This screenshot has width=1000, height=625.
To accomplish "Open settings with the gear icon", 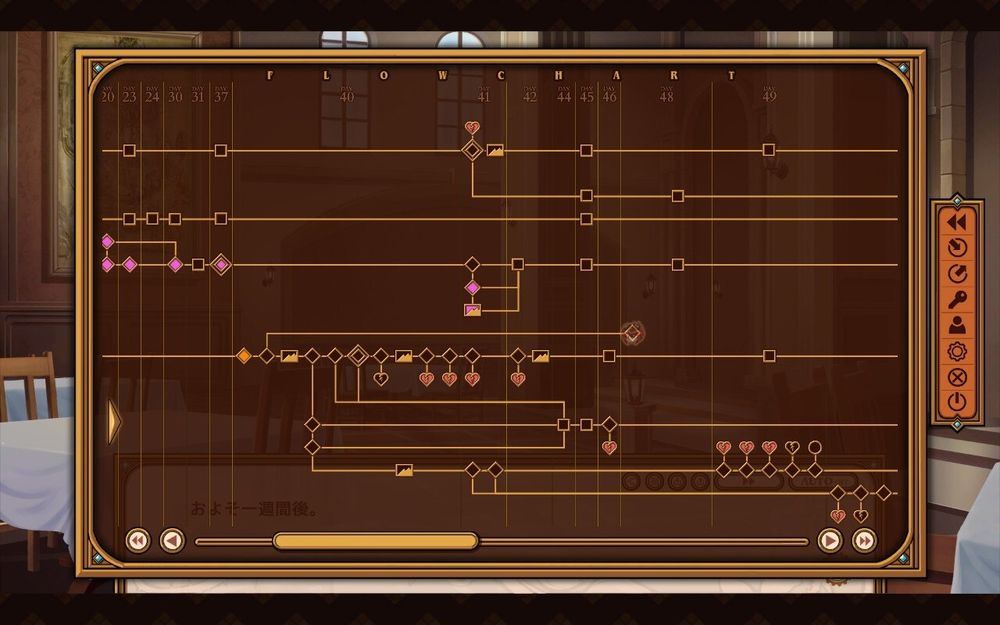I will click(957, 351).
